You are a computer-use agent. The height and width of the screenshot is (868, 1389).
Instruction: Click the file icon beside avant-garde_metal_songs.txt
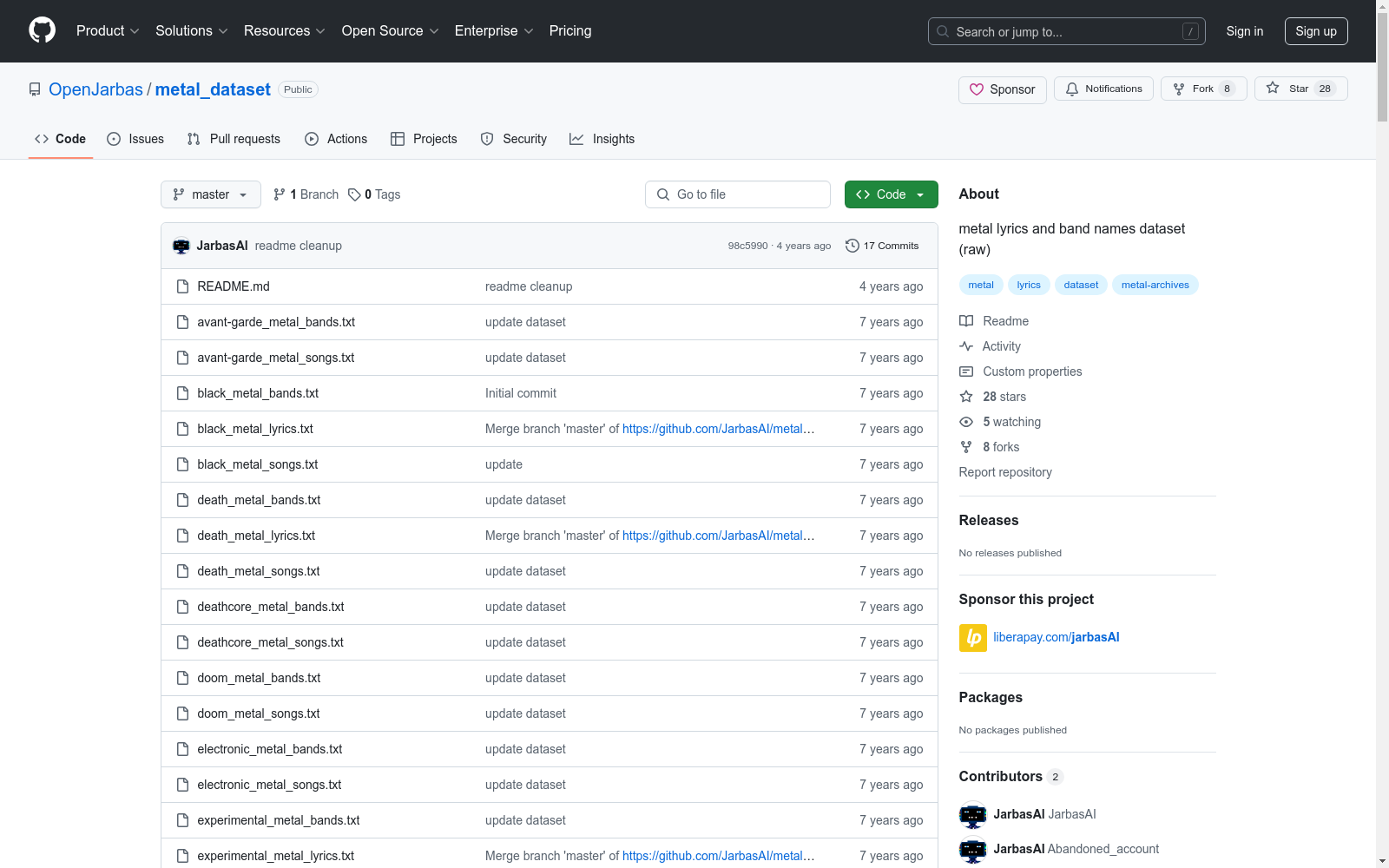pyautogui.click(x=182, y=358)
